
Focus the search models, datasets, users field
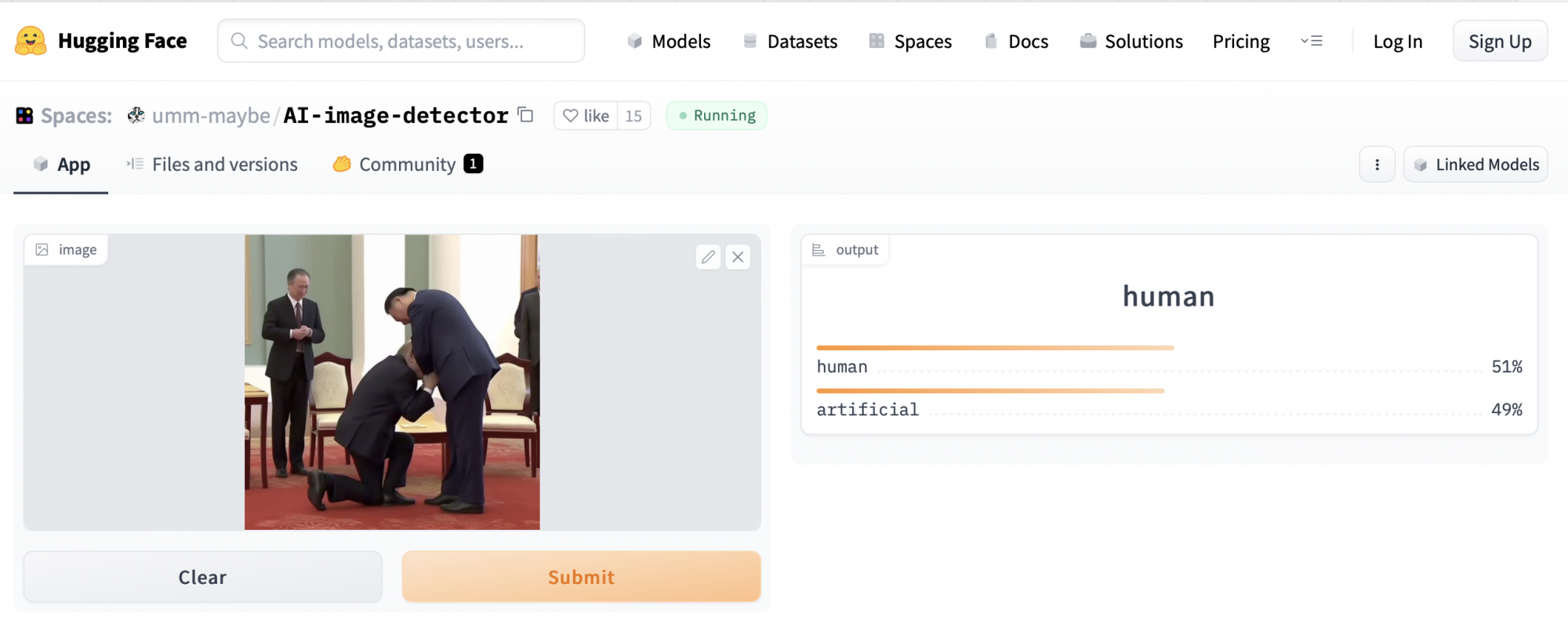[401, 41]
